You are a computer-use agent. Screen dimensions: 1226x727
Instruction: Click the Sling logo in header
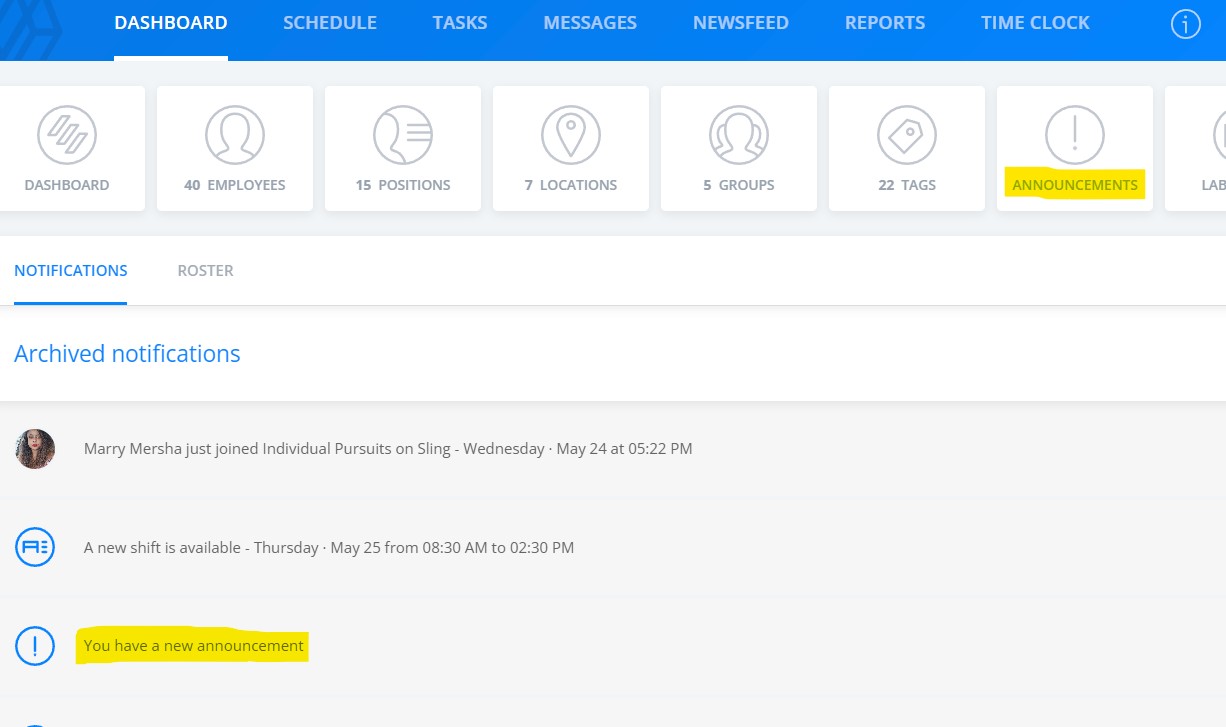point(30,30)
